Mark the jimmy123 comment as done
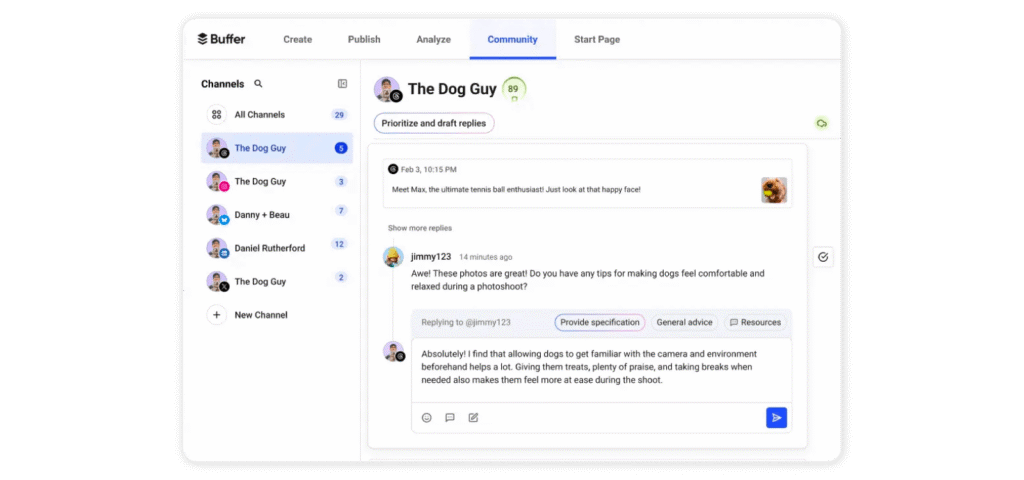This screenshot has height=480, width=1024. coord(822,257)
